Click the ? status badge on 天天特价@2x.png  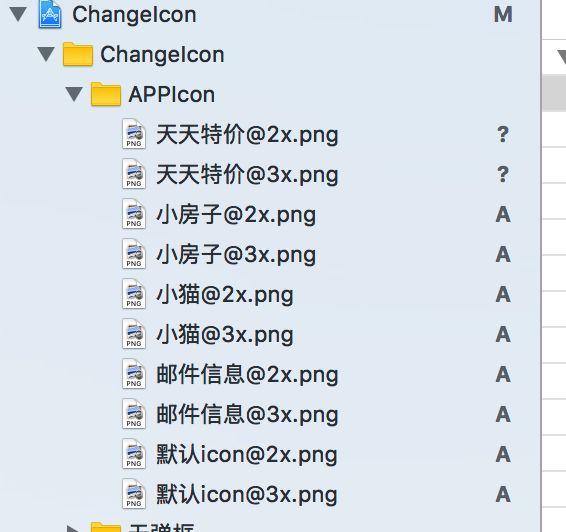point(503,134)
